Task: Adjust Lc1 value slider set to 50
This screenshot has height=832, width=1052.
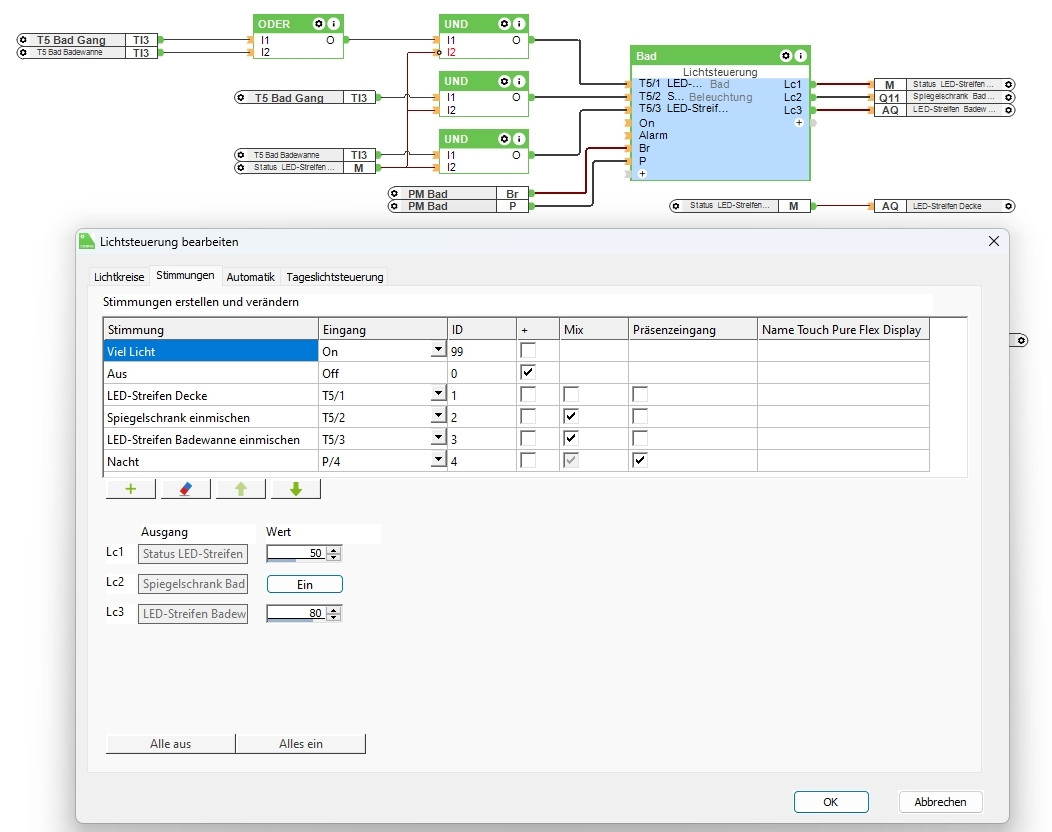Action: 298,554
